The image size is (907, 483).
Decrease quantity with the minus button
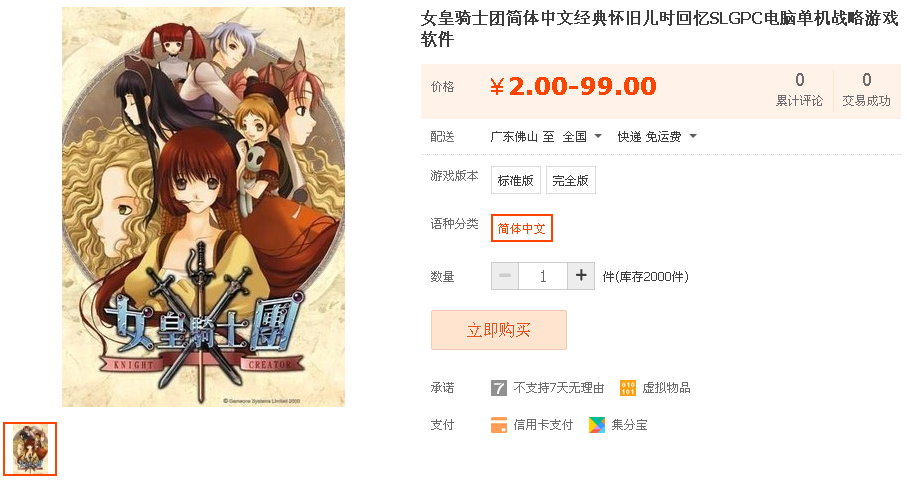pyautogui.click(x=505, y=276)
